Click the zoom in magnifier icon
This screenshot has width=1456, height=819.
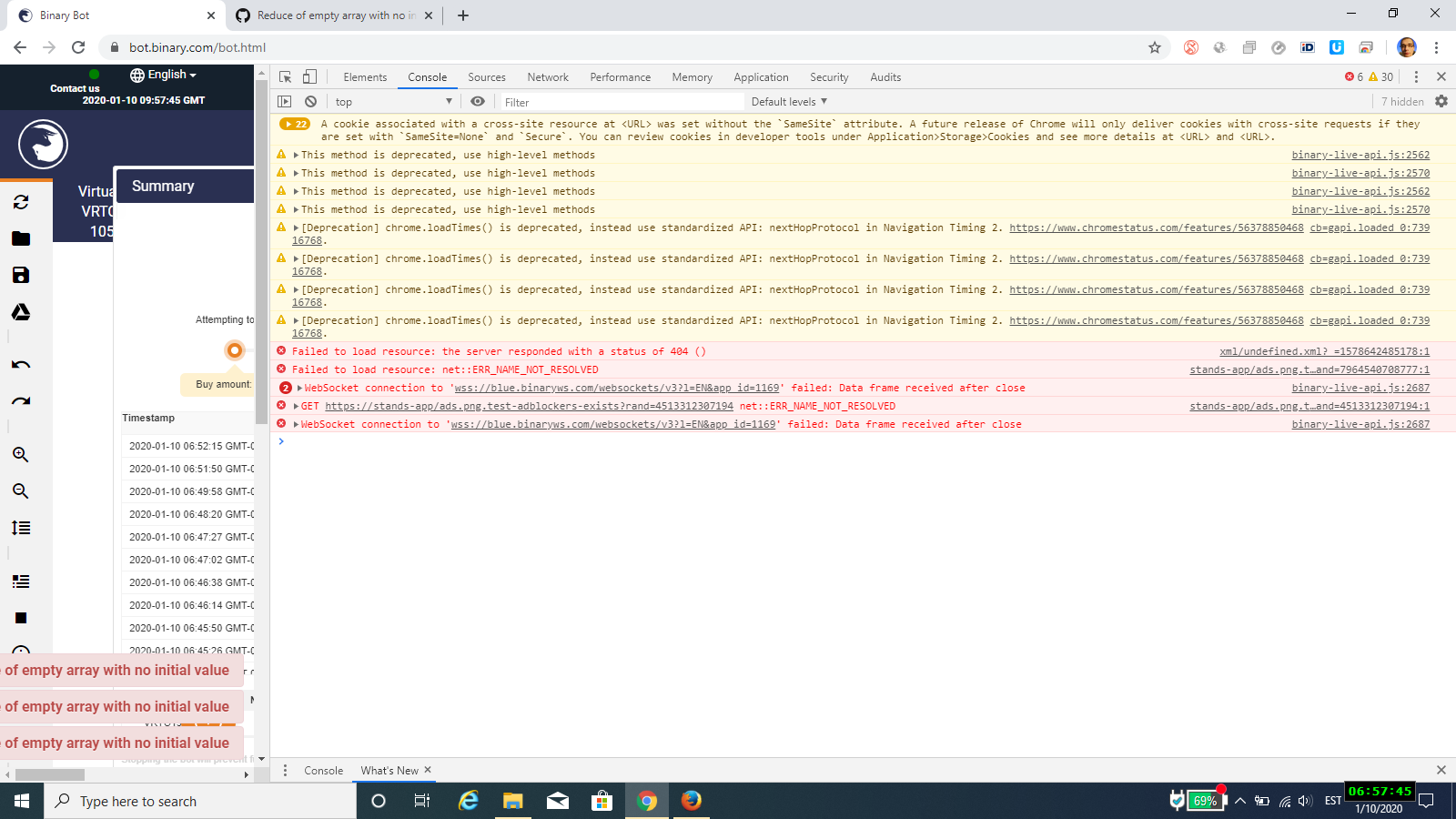[21, 455]
